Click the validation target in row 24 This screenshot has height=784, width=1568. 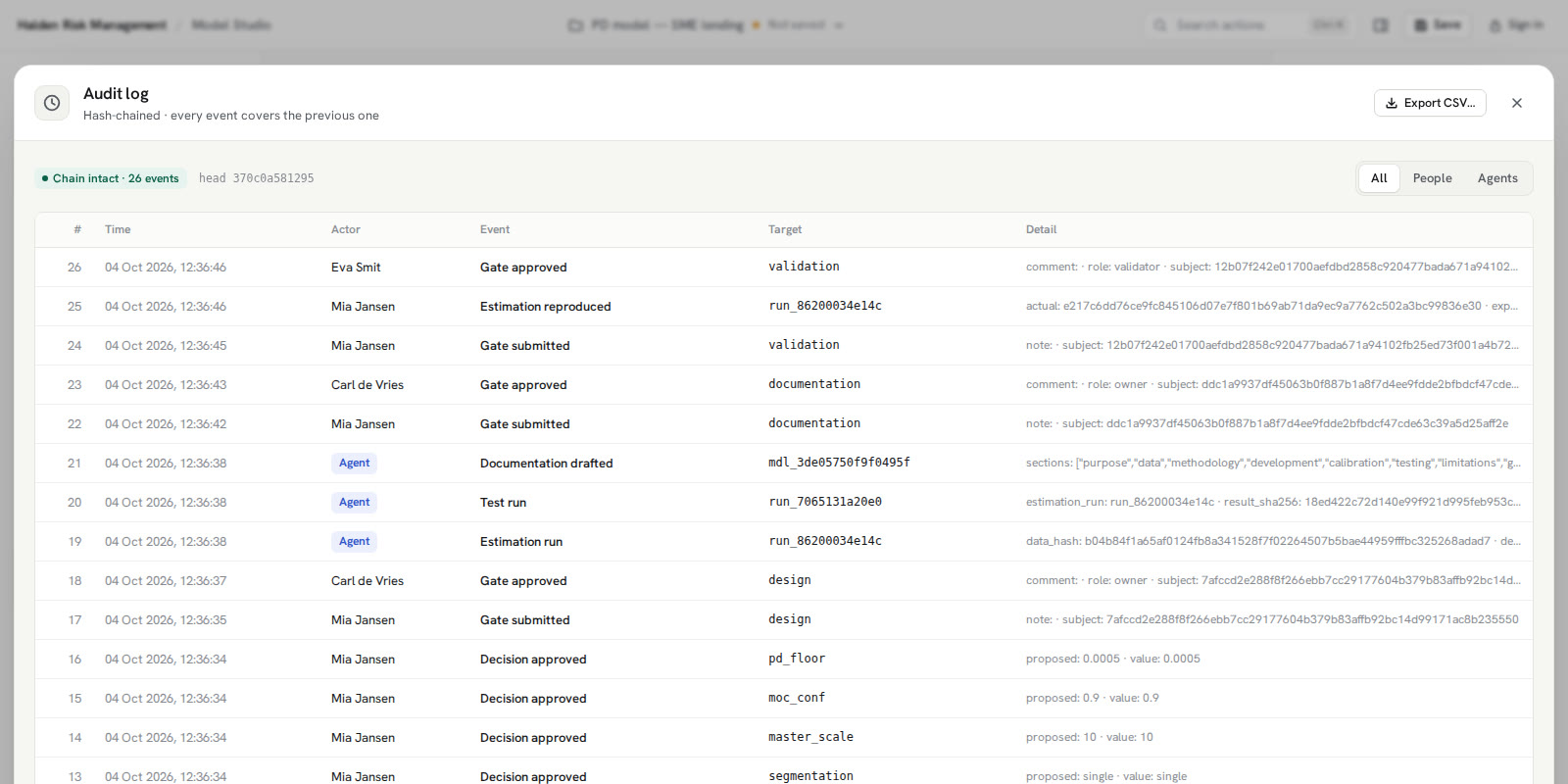coord(804,345)
